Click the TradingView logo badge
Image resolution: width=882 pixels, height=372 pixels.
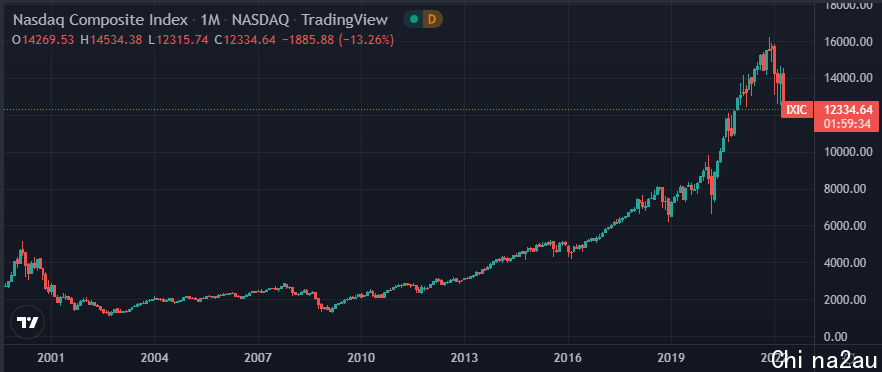pos(27,322)
